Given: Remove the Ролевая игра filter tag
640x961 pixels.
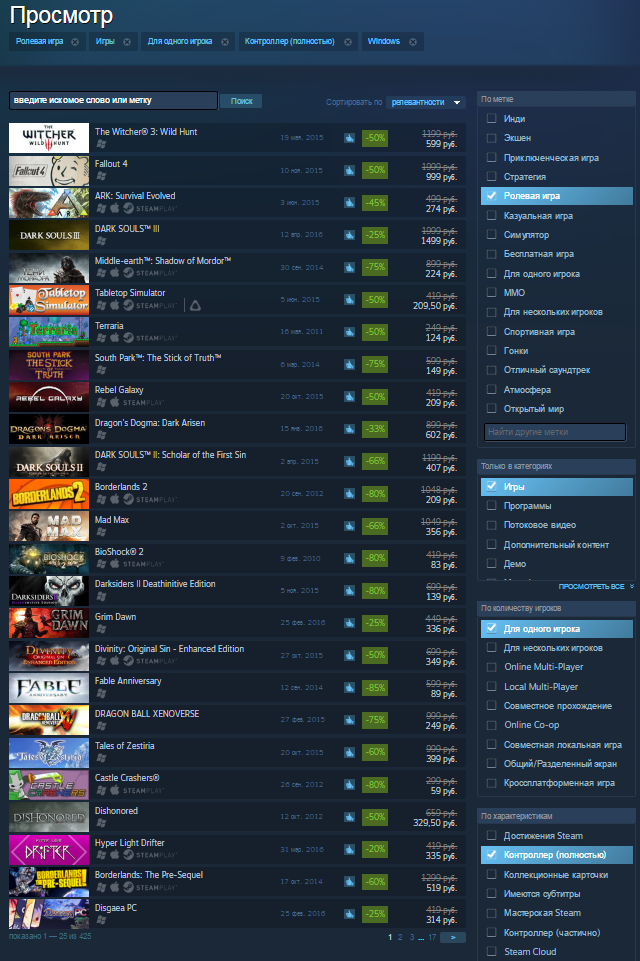Looking at the screenshot, I should tap(75, 42).
